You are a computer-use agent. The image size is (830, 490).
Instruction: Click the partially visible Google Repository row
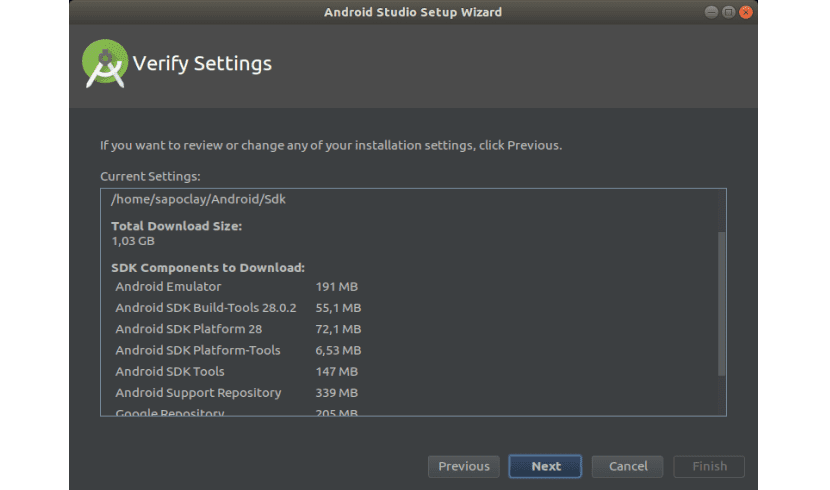coord(170,412)
